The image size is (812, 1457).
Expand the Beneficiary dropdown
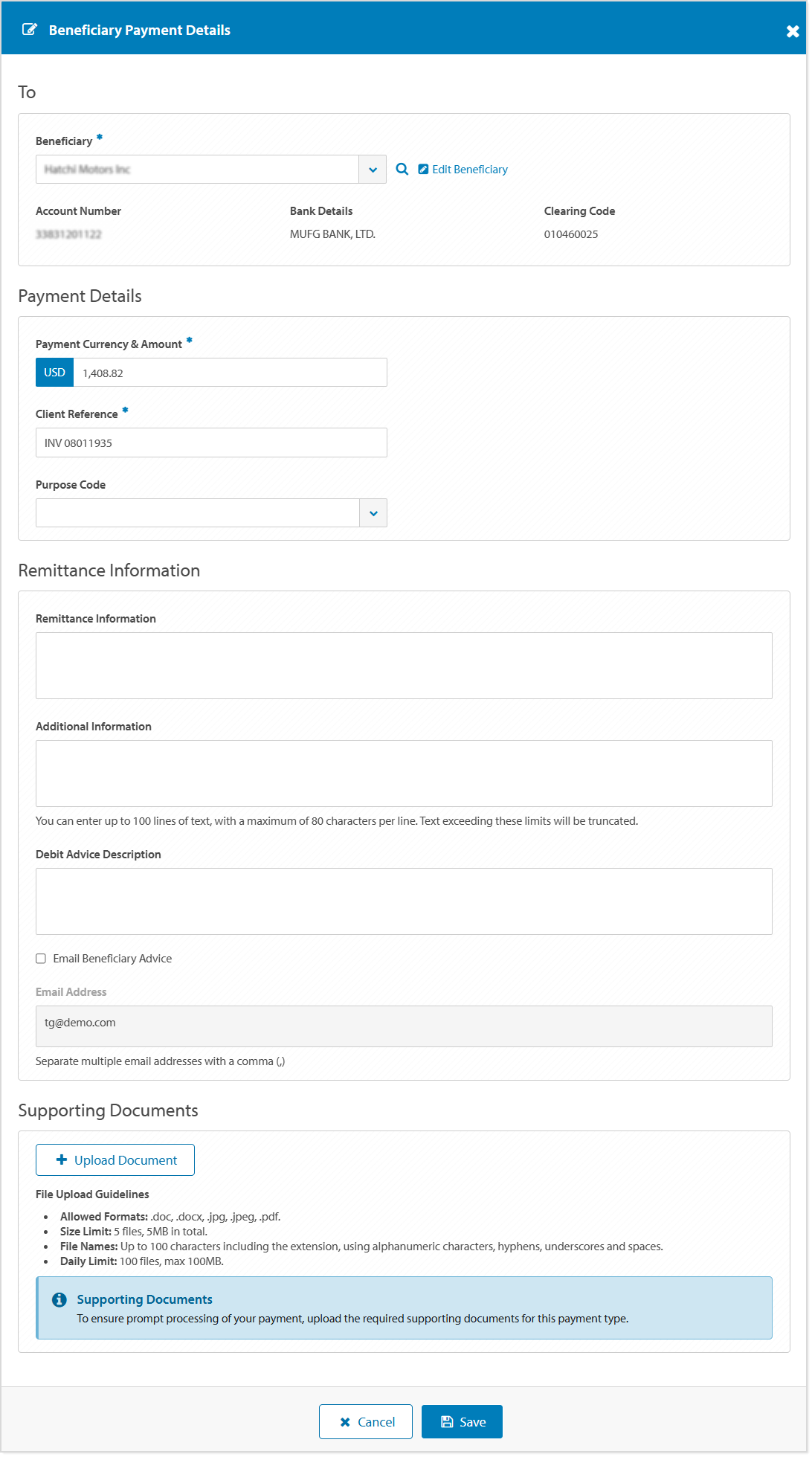click(373, 169)
